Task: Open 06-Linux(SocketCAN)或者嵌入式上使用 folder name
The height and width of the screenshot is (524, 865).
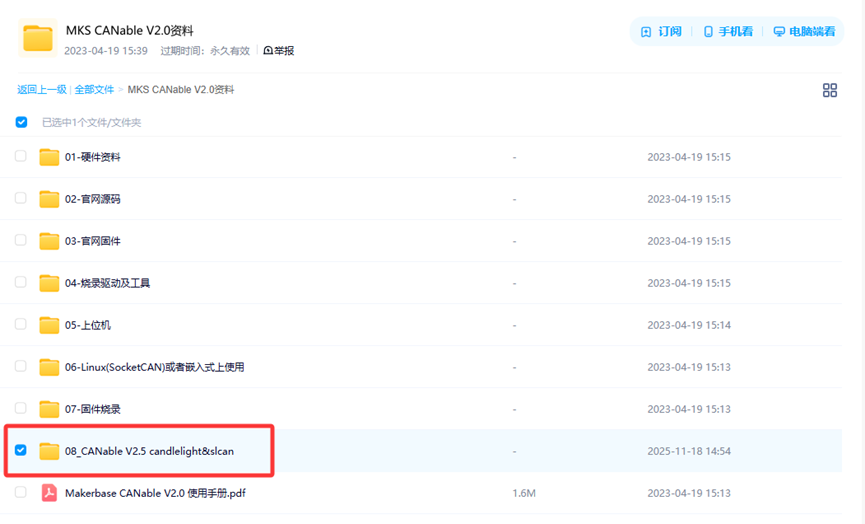Action: coord(154,367)
